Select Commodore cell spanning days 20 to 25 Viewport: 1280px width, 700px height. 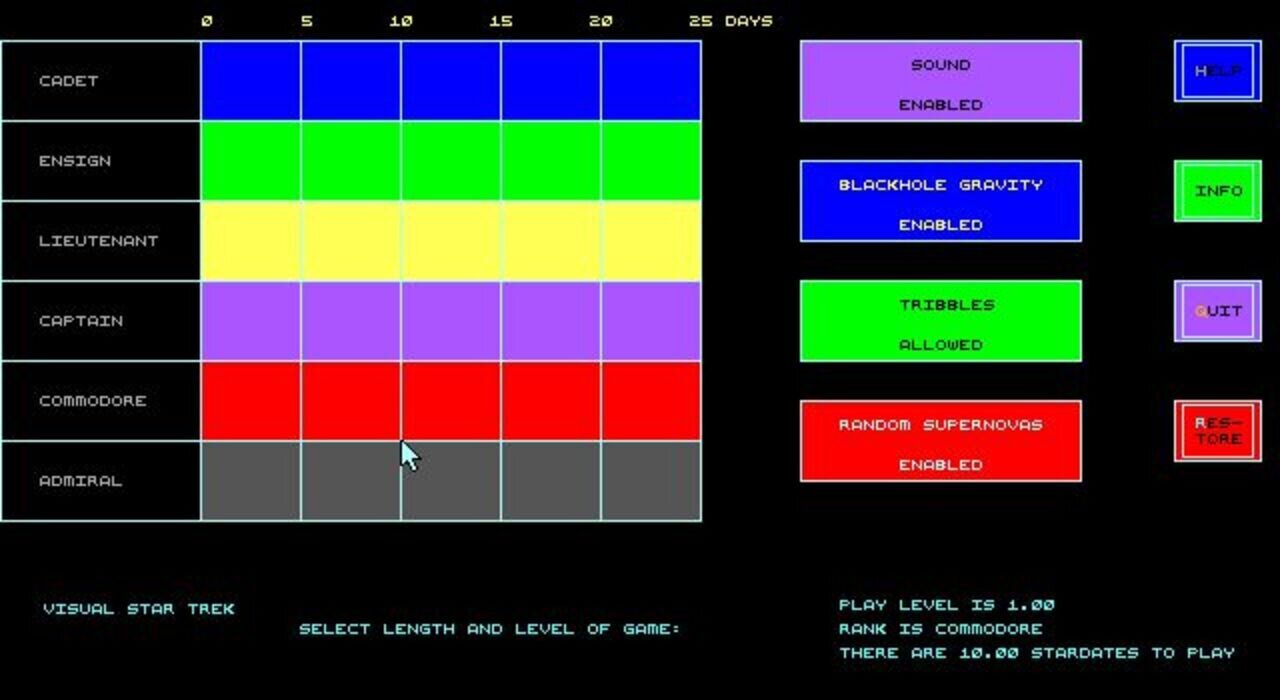(x=651, y=401)
